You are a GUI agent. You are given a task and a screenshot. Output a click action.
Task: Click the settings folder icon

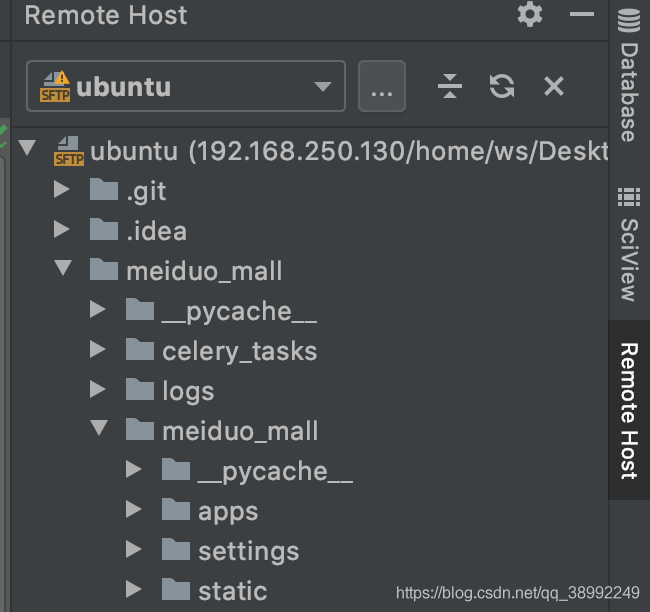[x=176, y=549]
